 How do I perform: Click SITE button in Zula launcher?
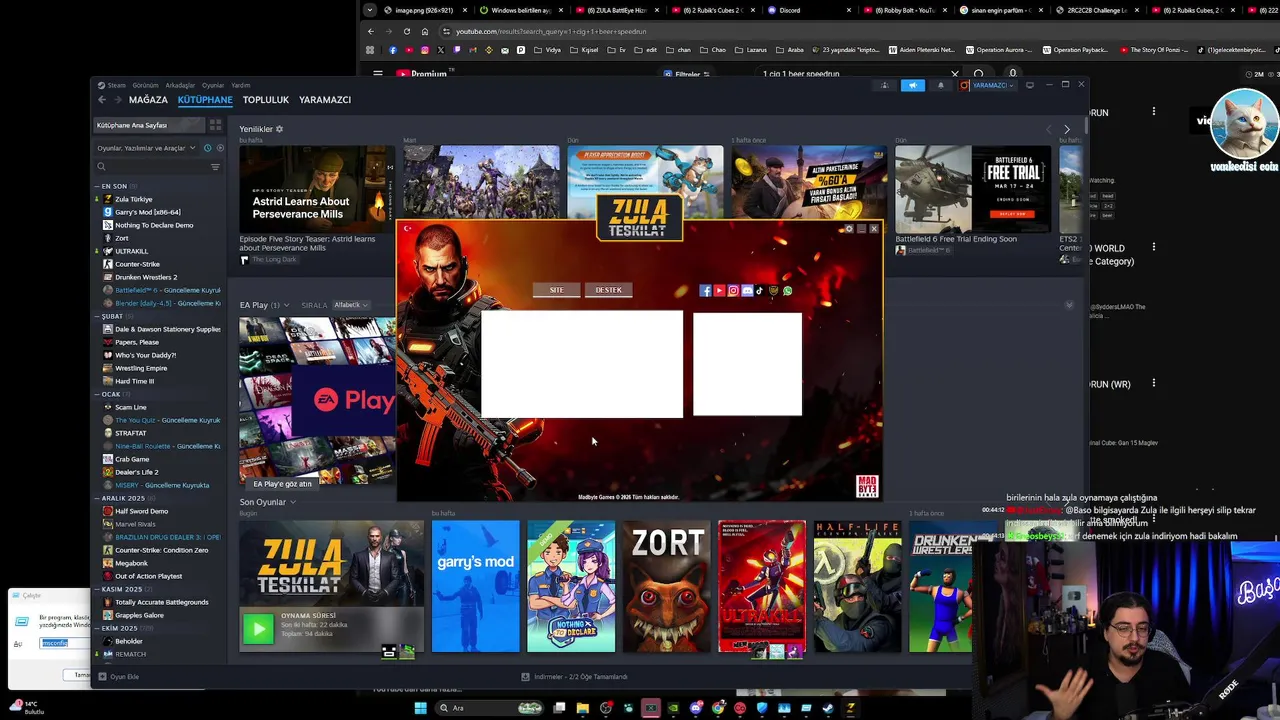[x=556, y=290]
